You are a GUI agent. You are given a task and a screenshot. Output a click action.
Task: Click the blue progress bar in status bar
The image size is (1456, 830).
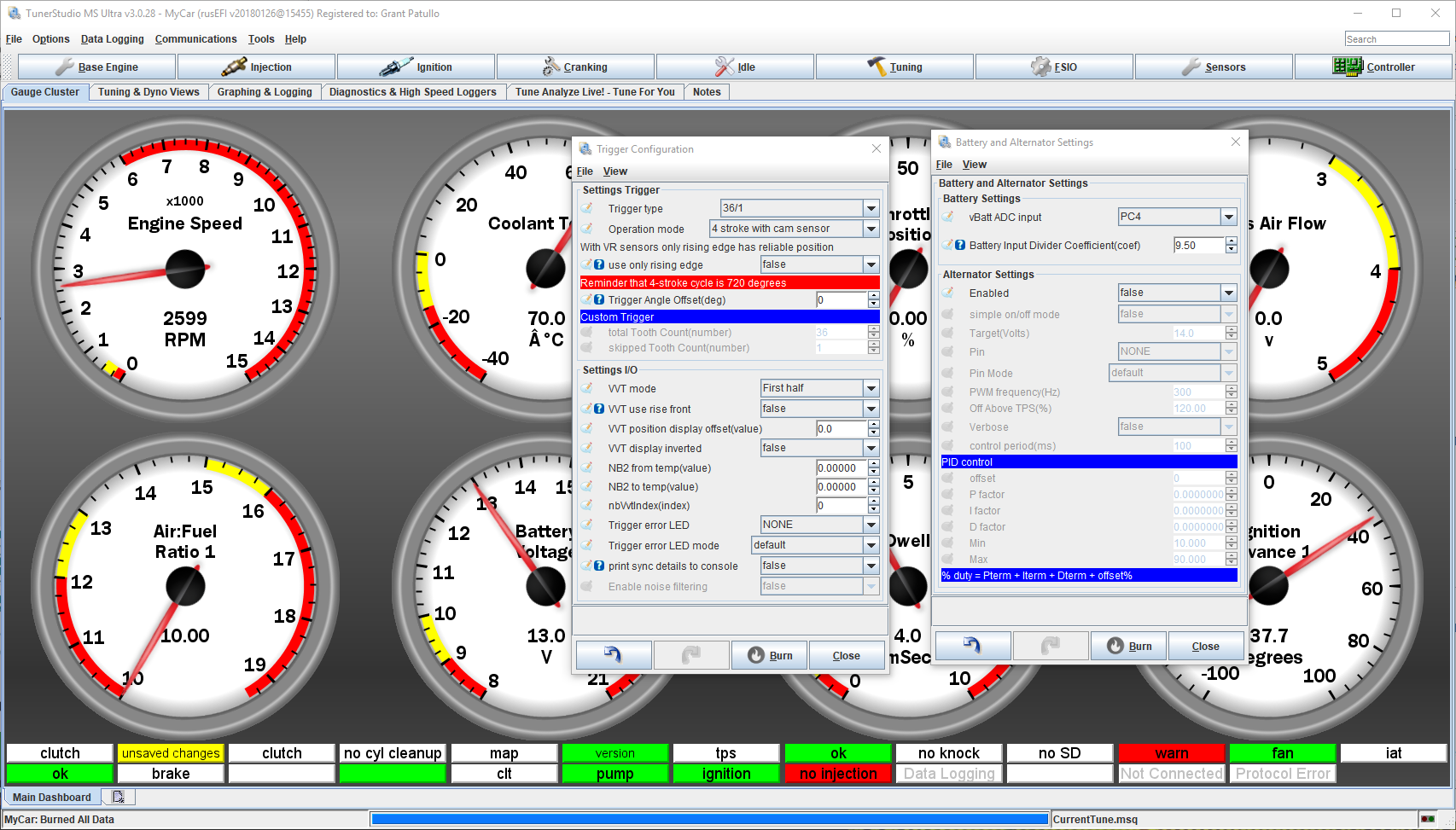pos(709,819)
